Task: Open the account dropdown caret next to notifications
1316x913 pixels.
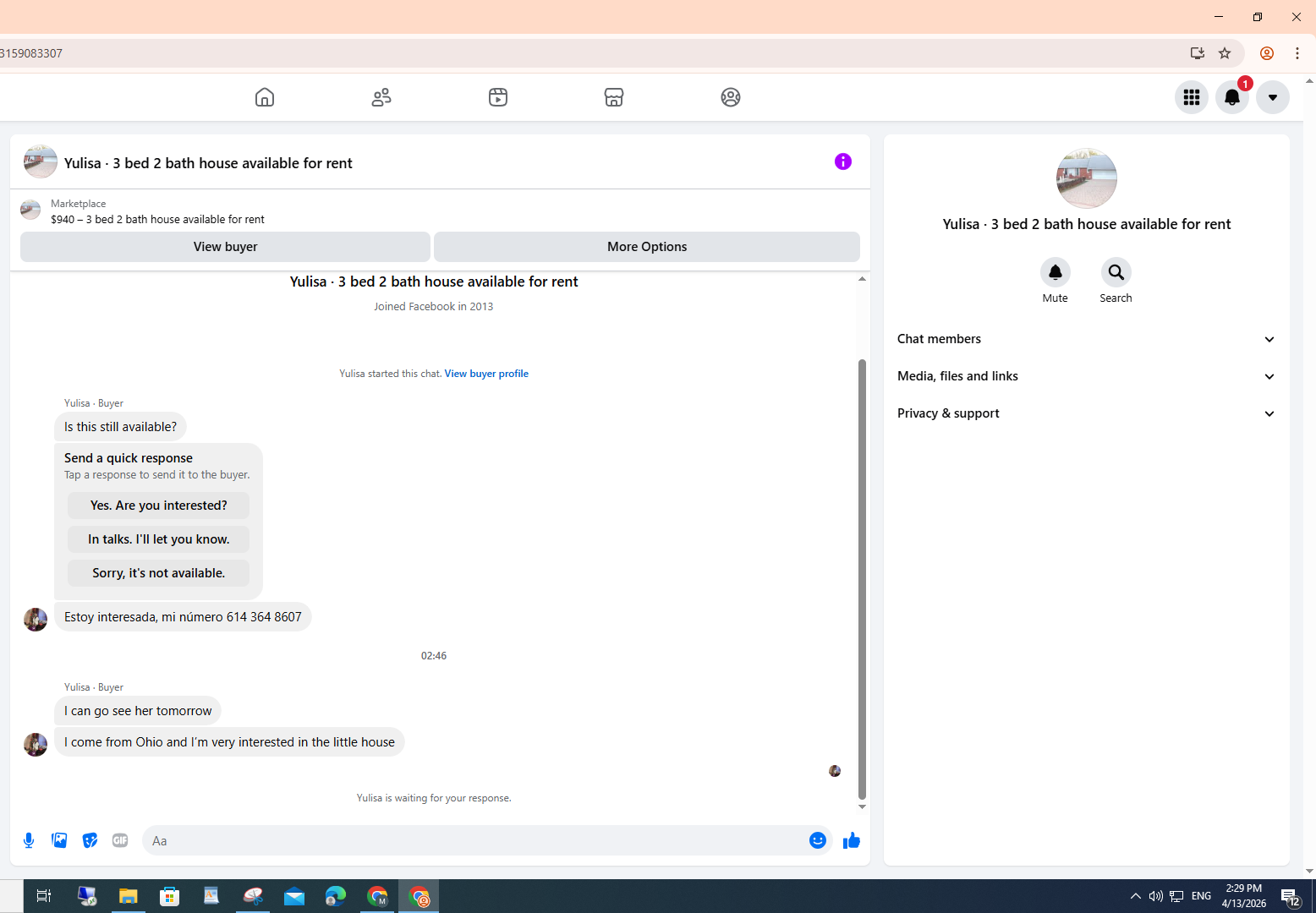Action: click(x=1273, y=97)
